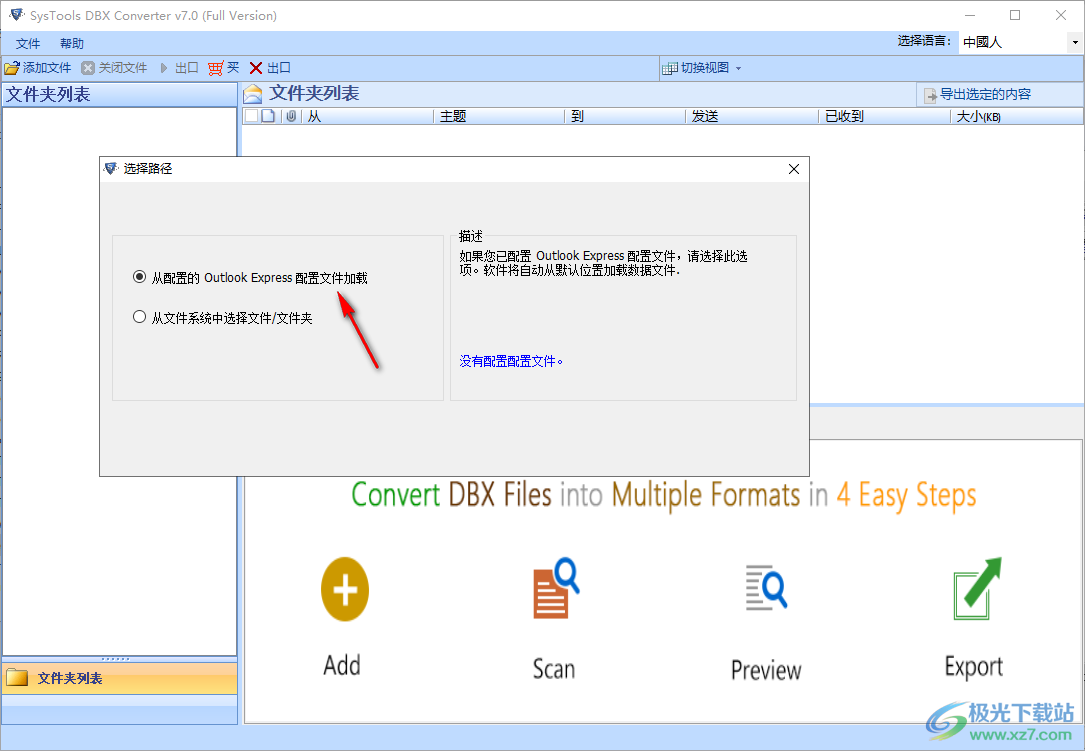
Task: Click the yellow Add plus icon in the steps graphic
Action: point(344,590)
